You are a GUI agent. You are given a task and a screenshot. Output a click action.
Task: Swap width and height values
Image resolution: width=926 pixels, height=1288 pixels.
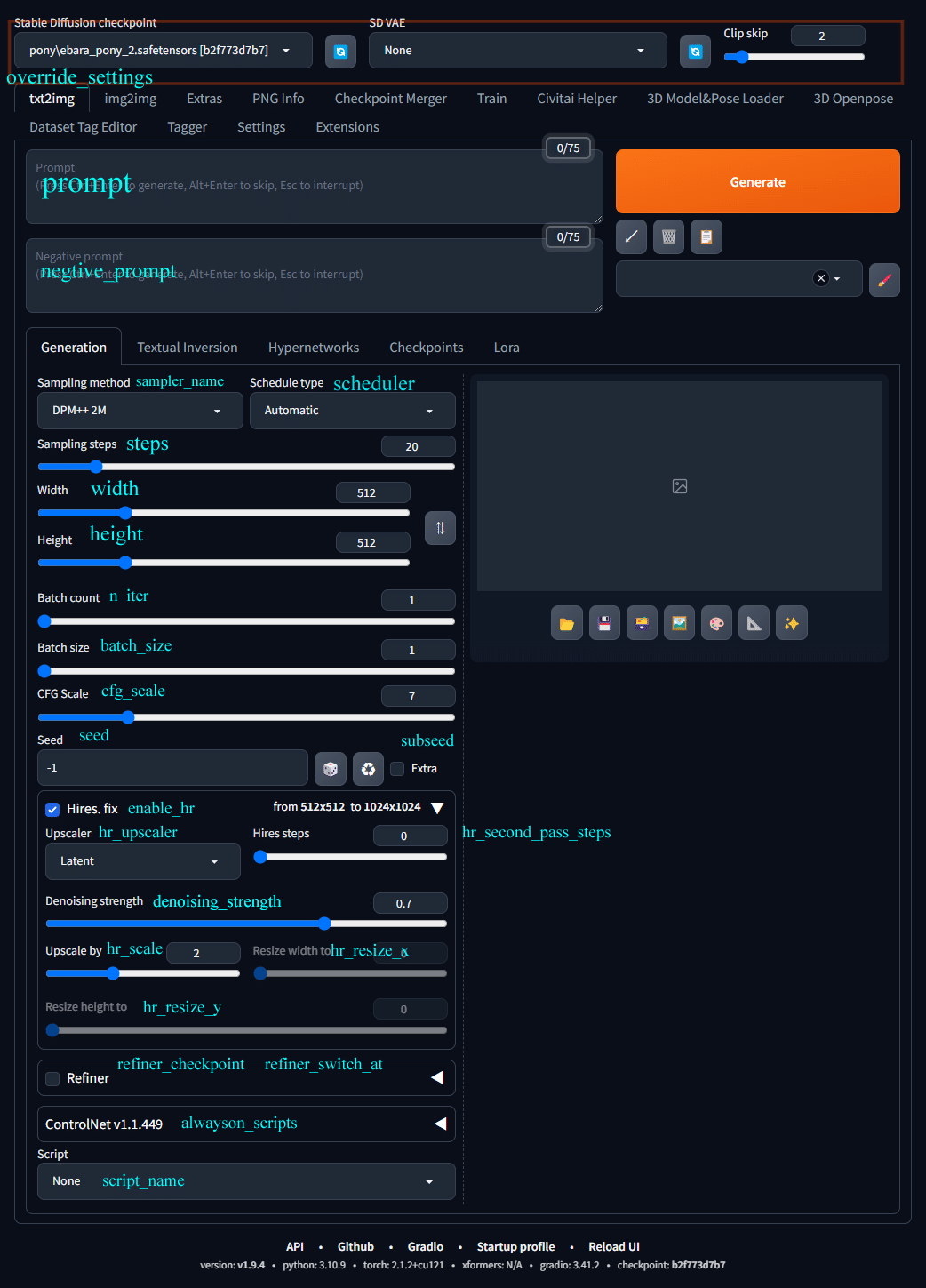[440, 527]
